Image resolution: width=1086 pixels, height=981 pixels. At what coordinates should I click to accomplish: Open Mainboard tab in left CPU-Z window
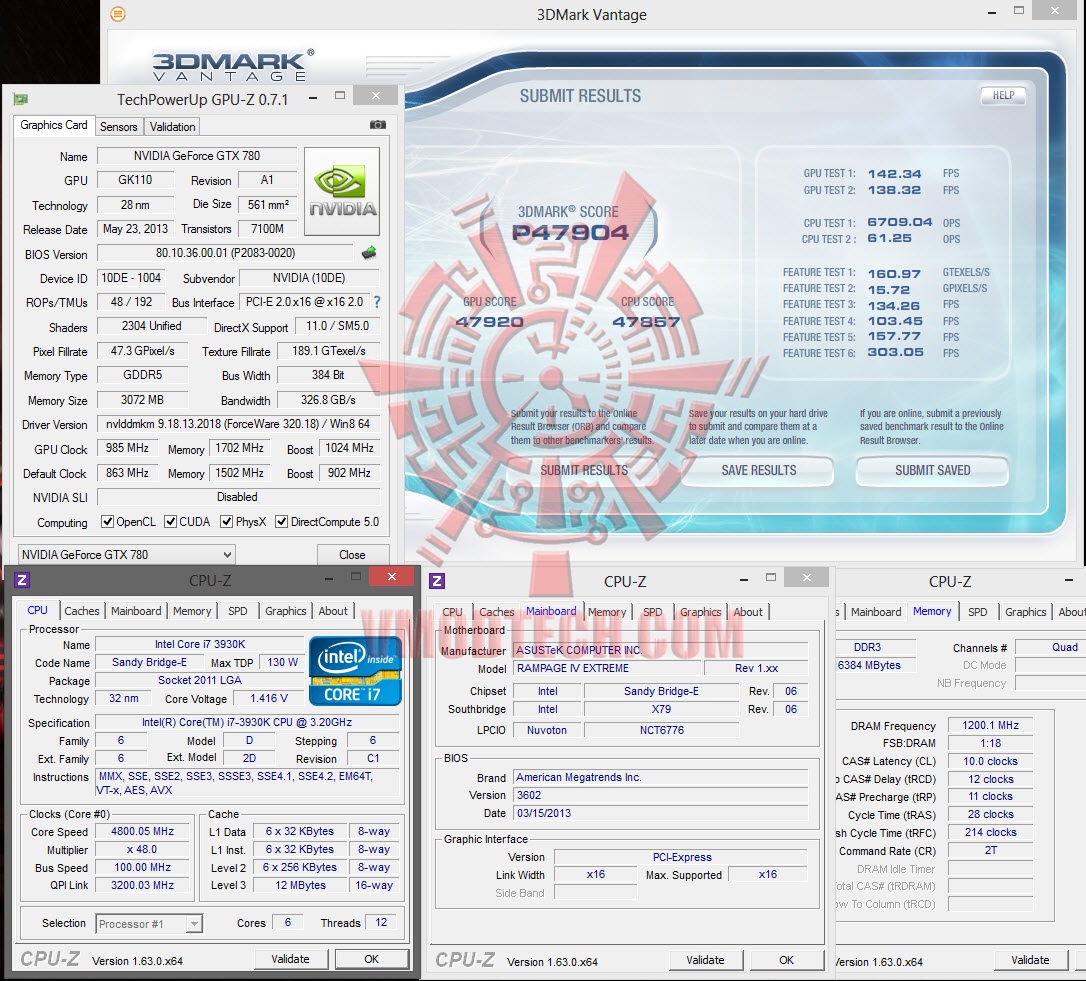point(136,611)
